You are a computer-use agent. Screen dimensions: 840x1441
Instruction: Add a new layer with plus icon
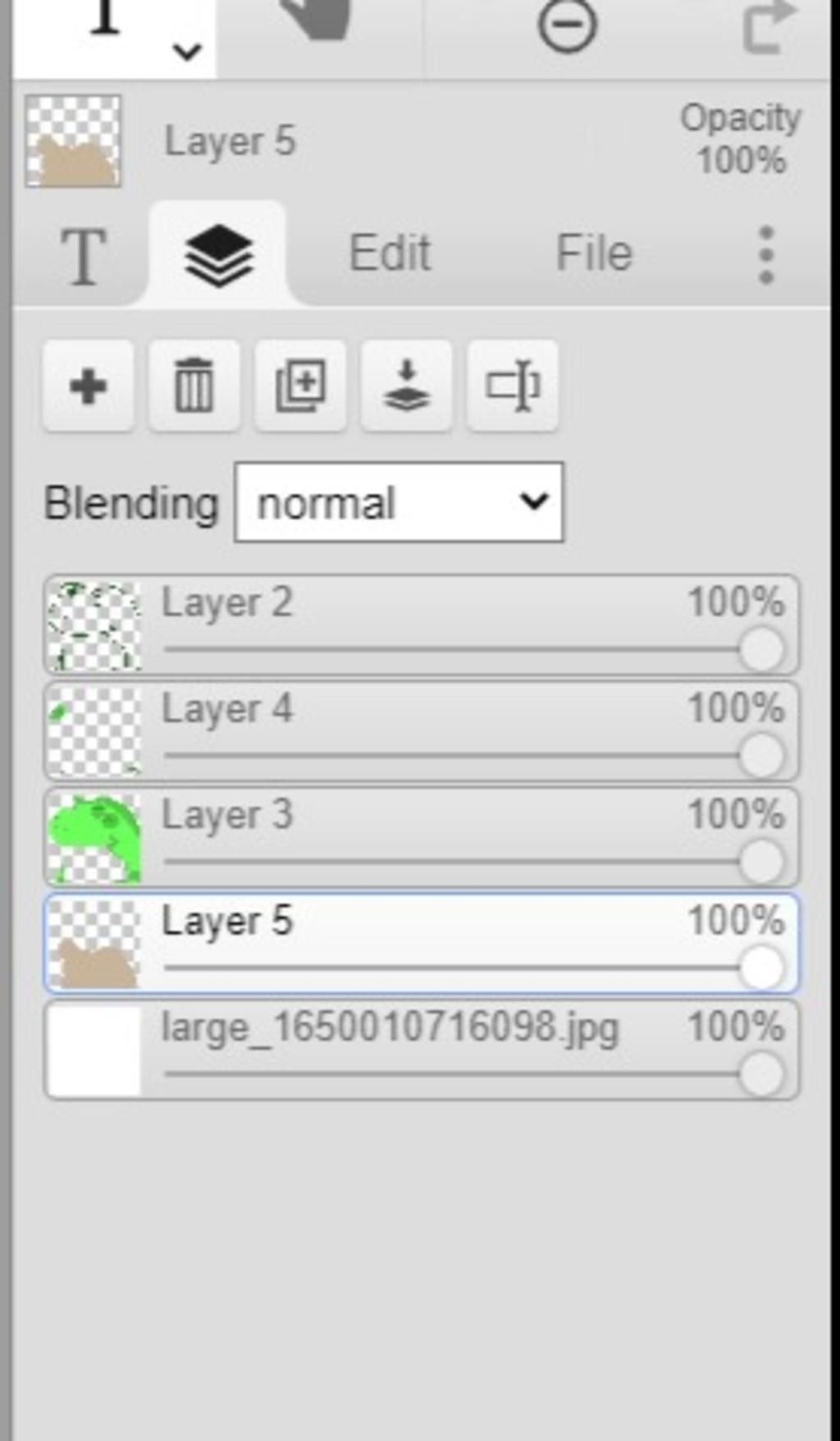[89, 386]
